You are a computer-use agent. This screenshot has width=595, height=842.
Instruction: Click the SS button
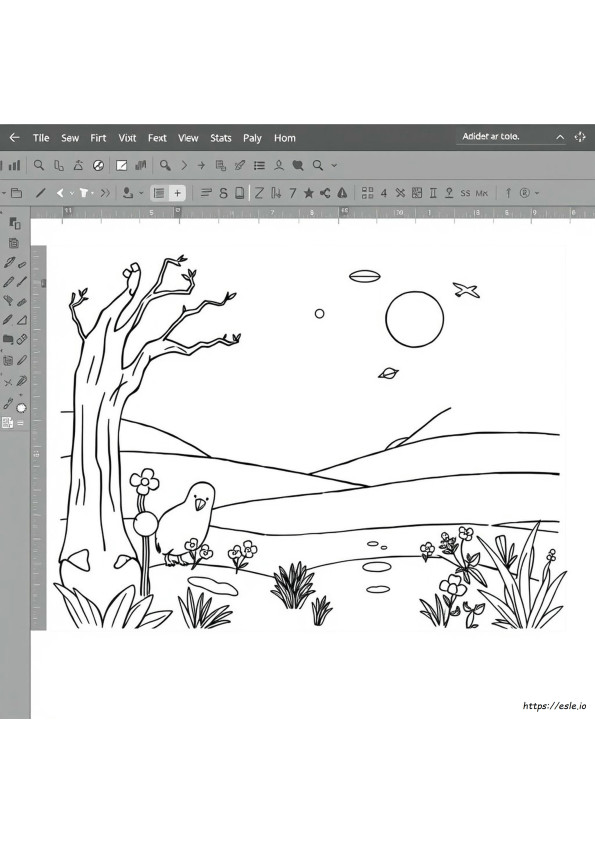465,193
